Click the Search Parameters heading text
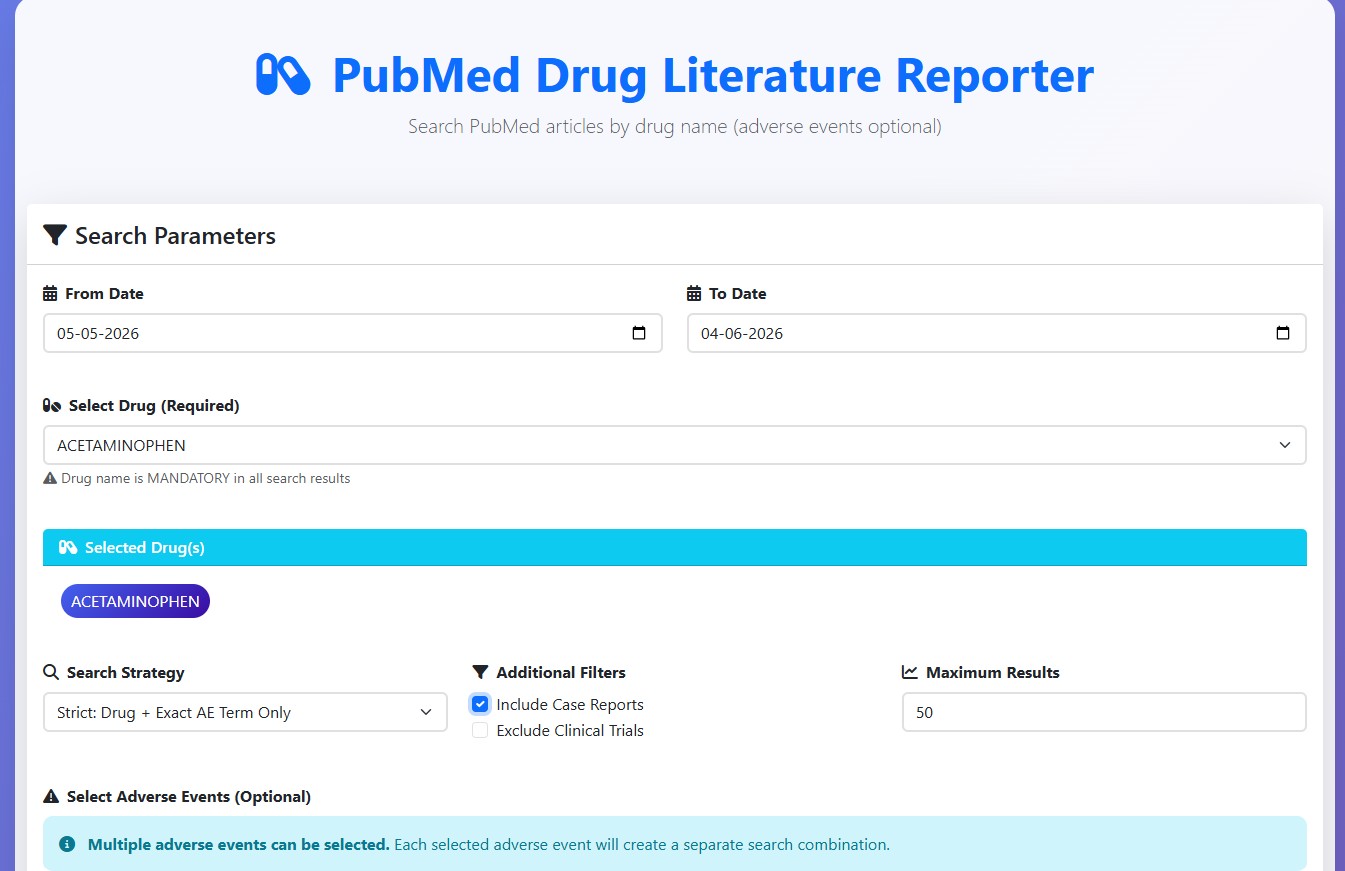 click(x=175, y=236)
